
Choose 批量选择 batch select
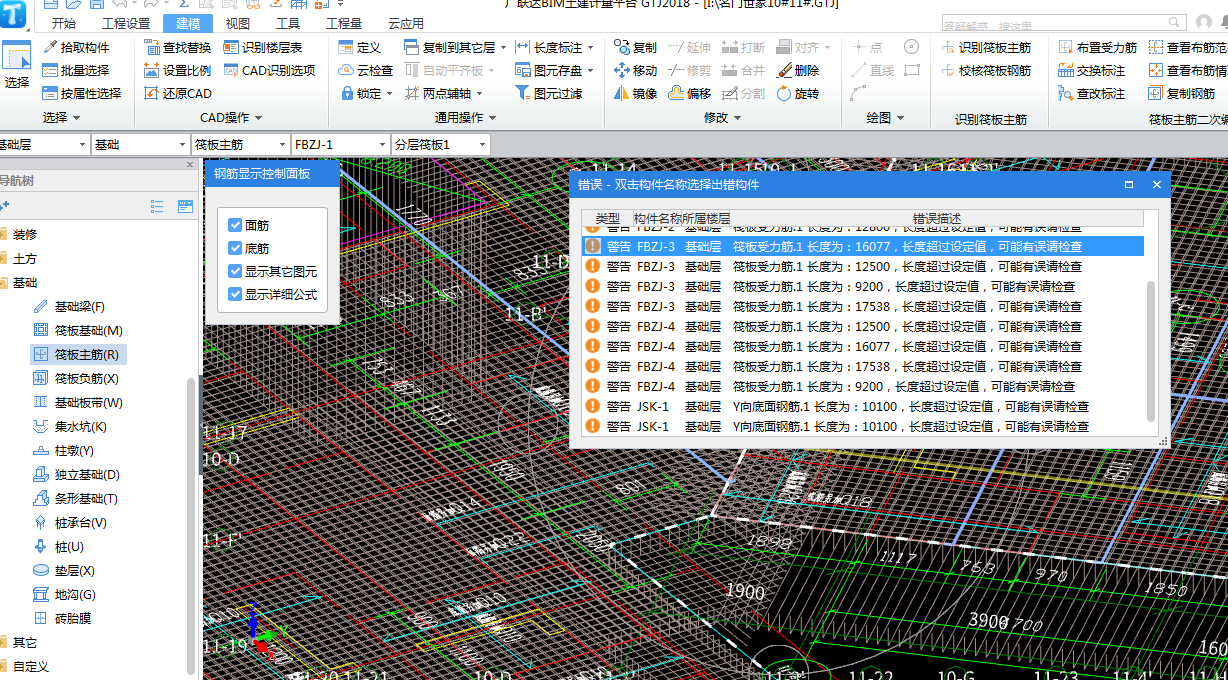tap(76, 70)
